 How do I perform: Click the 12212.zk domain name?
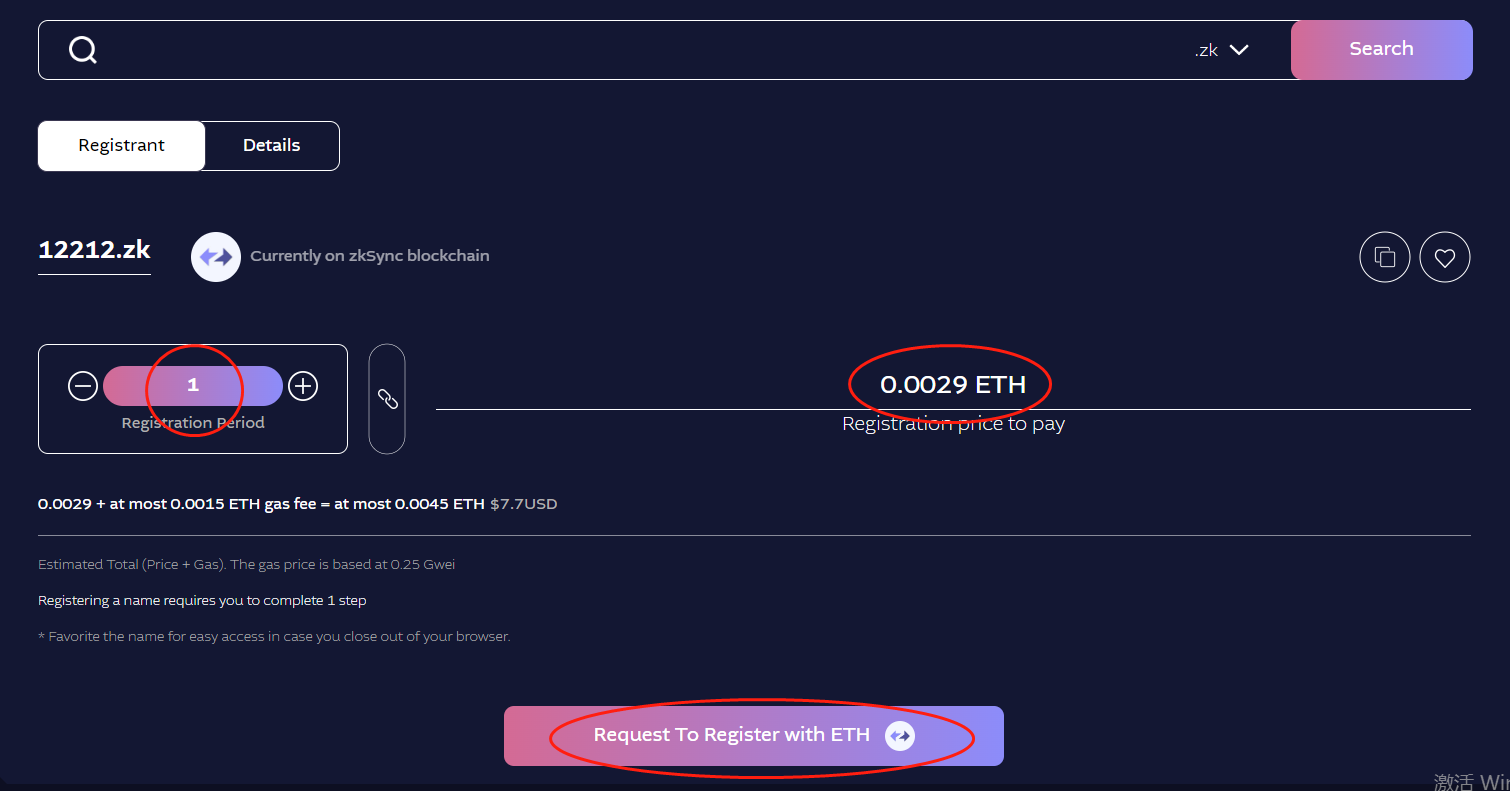point(94,250)
